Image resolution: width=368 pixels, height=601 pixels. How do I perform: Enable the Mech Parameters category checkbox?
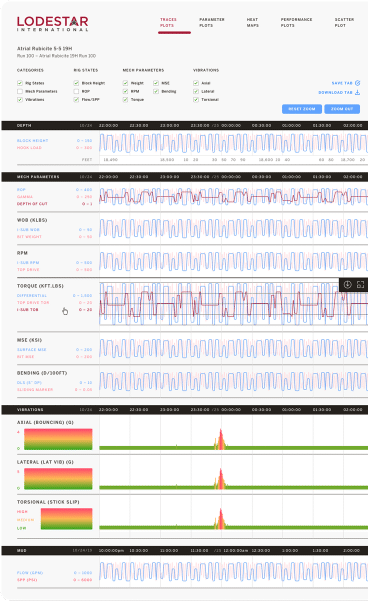pyautogui.click(x=20, y=91)
